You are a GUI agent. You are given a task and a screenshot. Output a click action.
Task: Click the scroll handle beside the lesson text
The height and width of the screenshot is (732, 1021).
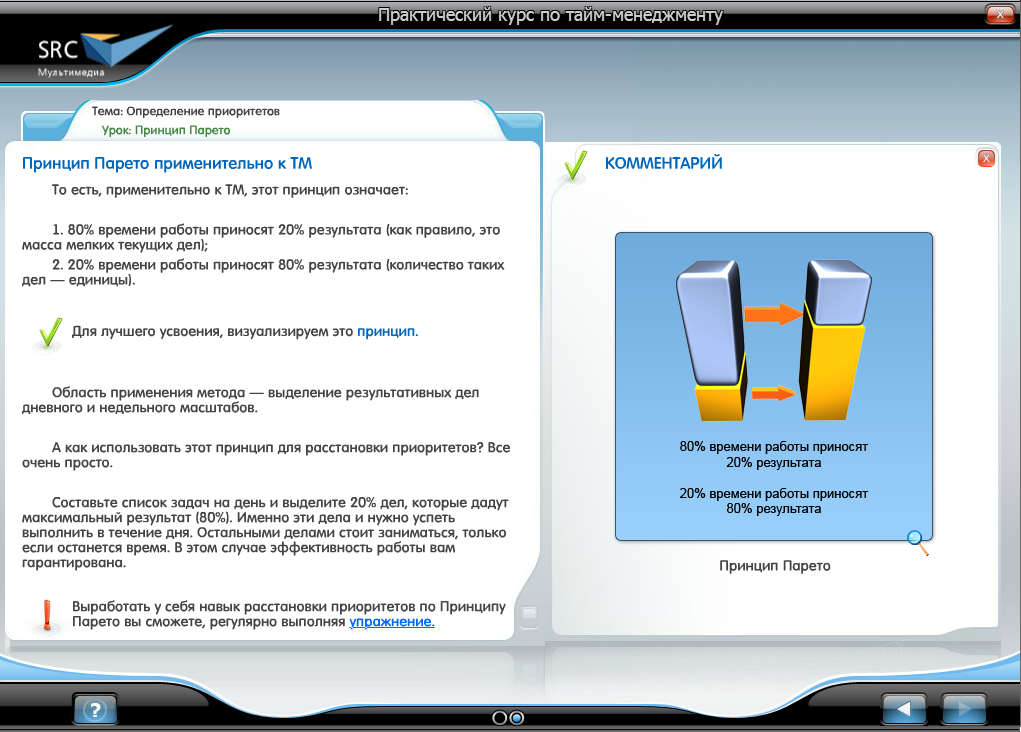(529, 614)
